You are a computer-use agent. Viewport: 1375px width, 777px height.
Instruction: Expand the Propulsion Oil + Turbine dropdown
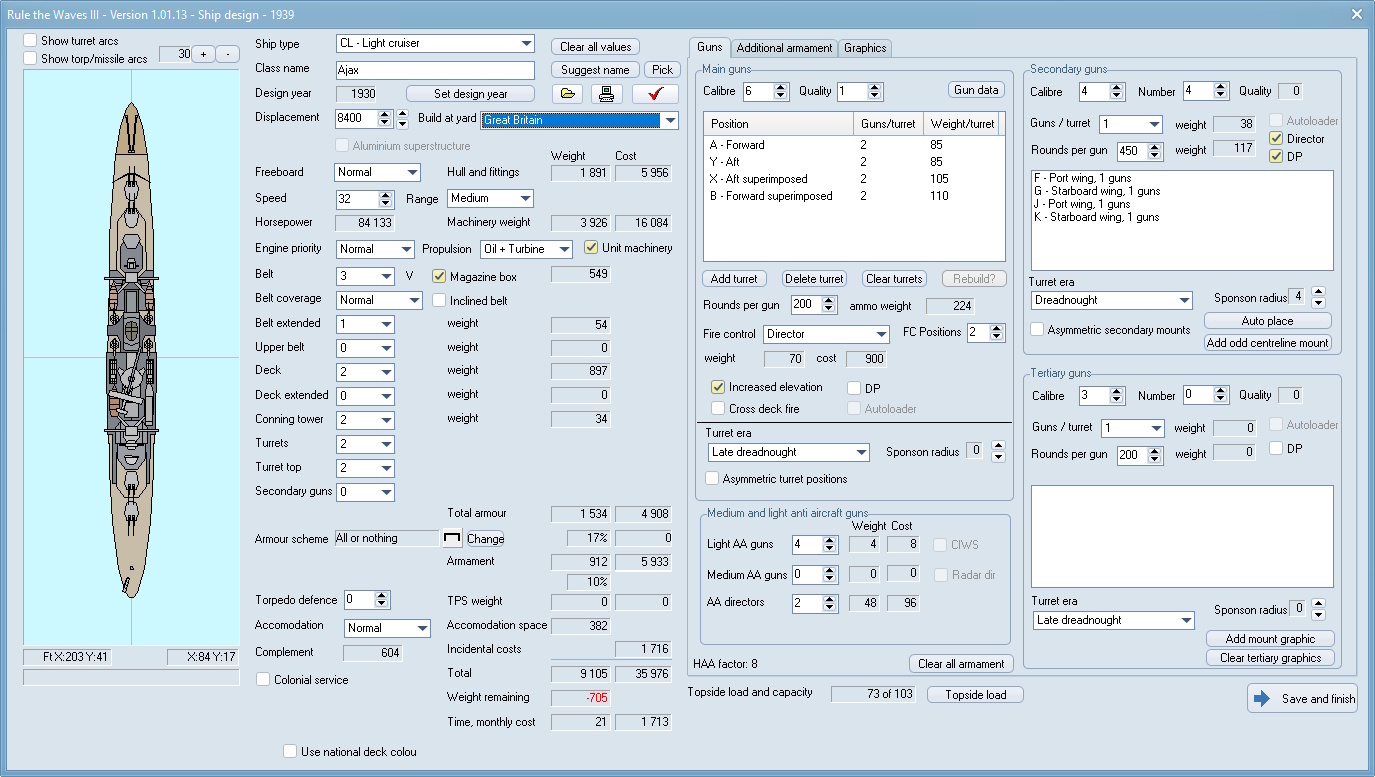(565, 249)
